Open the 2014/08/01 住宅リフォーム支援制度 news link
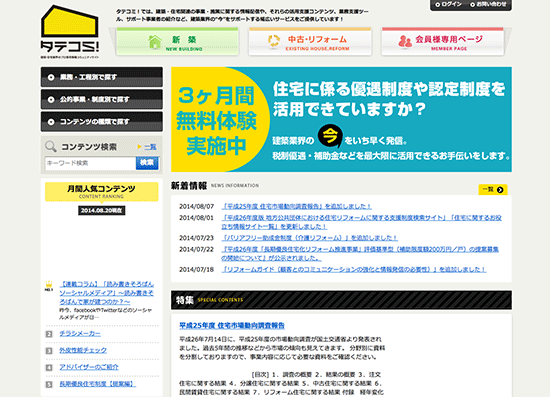The image size is (550, 397). (x=361, y=222)
